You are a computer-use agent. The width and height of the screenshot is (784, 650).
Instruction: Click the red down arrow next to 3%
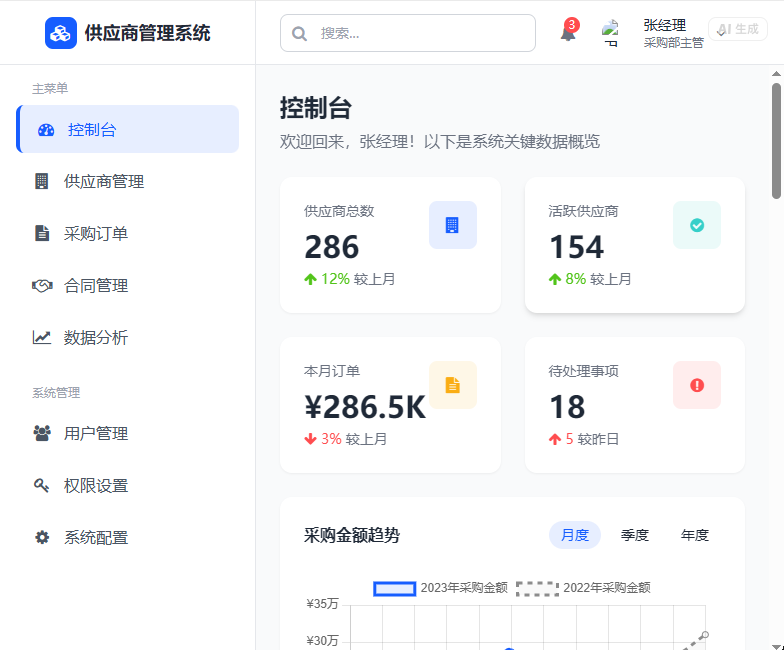310,439
